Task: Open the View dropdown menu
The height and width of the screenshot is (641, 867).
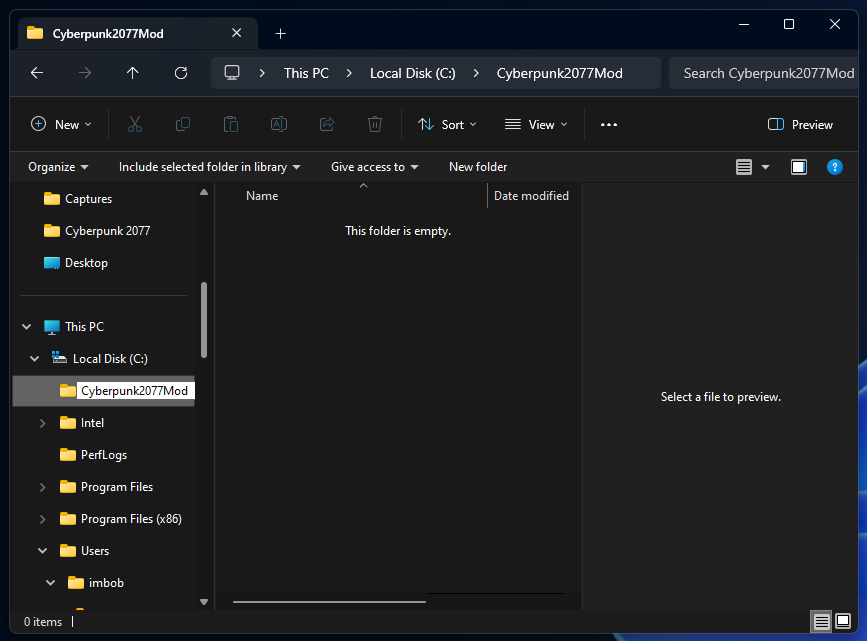Action: (x=536, y=124)
